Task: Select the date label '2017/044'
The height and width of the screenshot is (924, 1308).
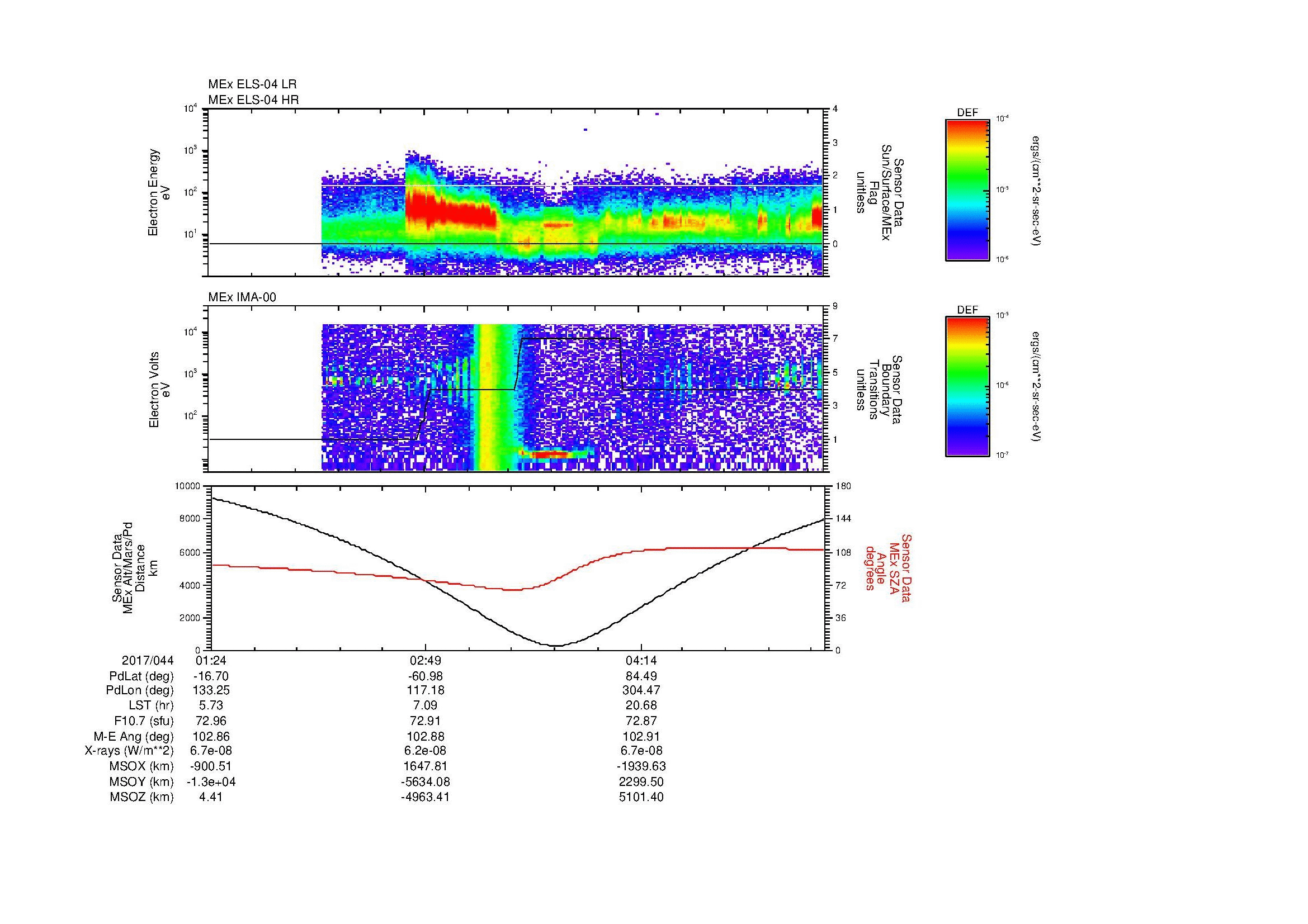Action: tap(148, 660)
